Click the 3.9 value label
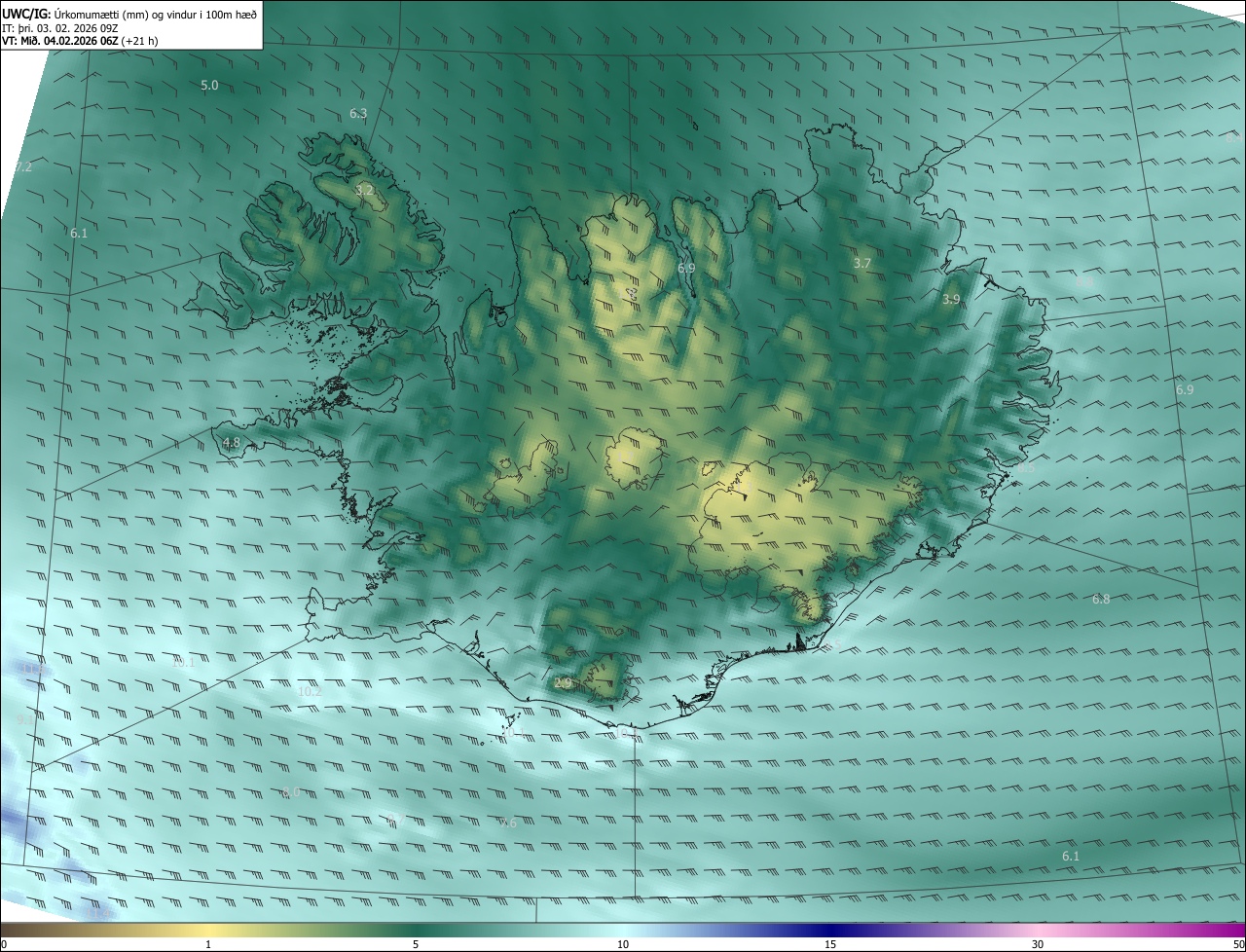The width and height of the screenshot is (1246, 952). click(951, 300)
